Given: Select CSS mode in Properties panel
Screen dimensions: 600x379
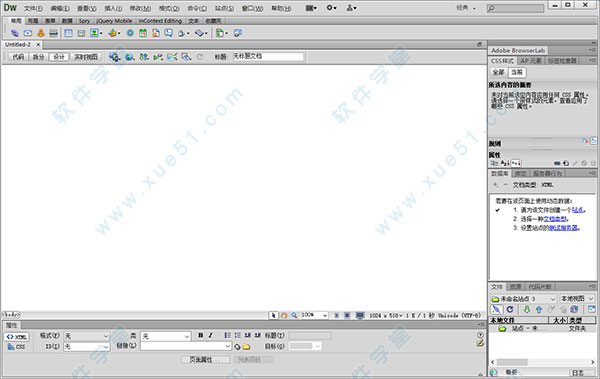Looking at the screenshot, I should pyautogui.click(x=17, y=347).
